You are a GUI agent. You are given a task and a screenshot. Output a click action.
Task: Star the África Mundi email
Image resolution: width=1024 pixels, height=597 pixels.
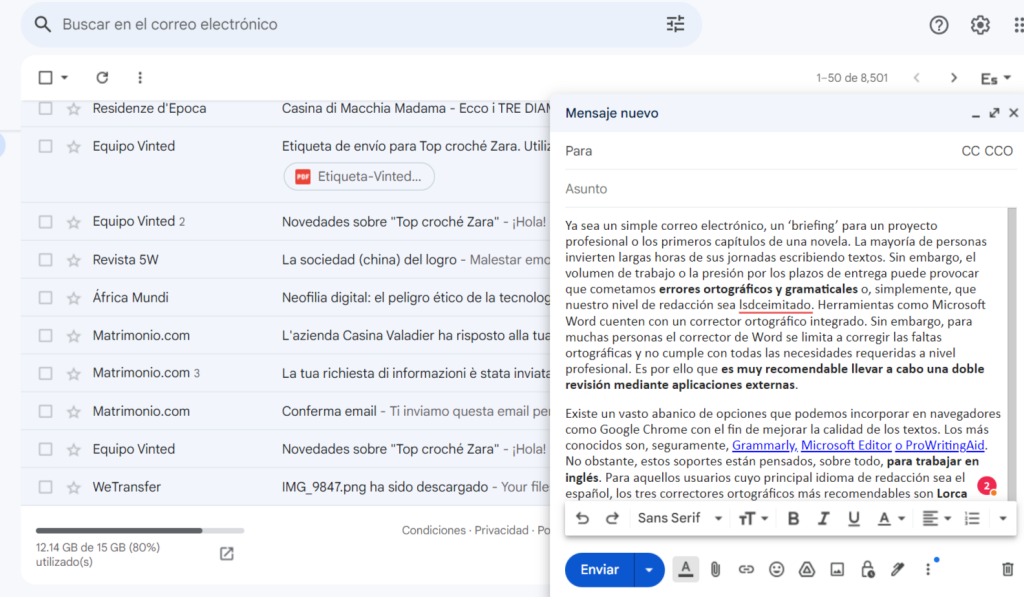(73, 298)
